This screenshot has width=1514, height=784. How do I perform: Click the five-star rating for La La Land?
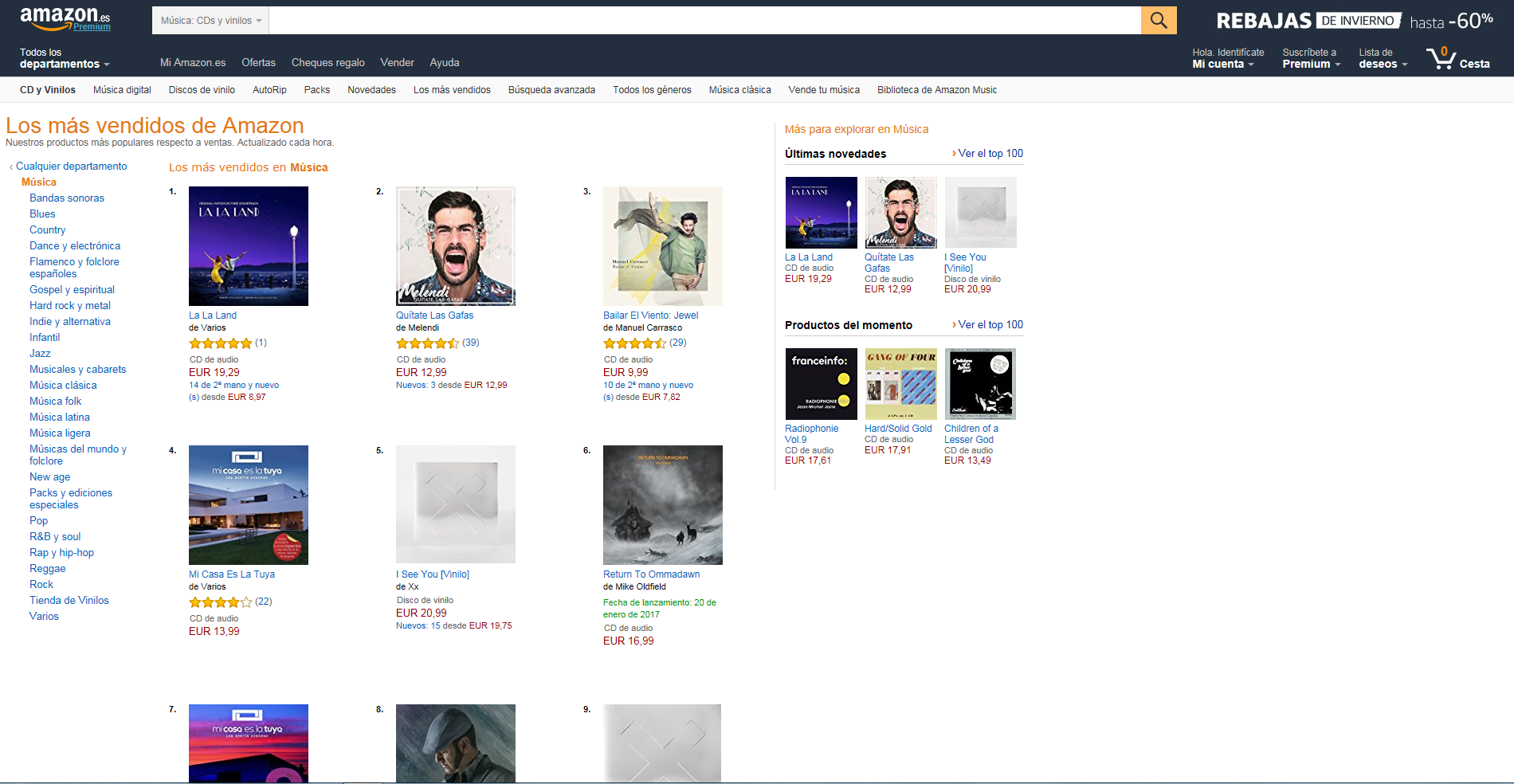[220, 343]
